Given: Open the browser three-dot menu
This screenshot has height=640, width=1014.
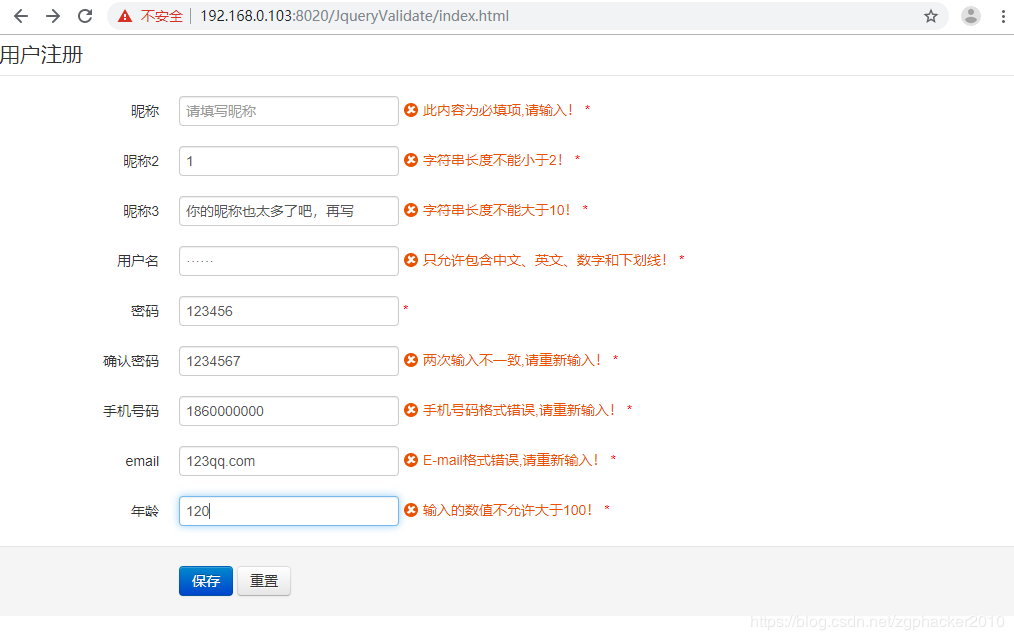Looking at the screenshot, I should (1003, 16).
